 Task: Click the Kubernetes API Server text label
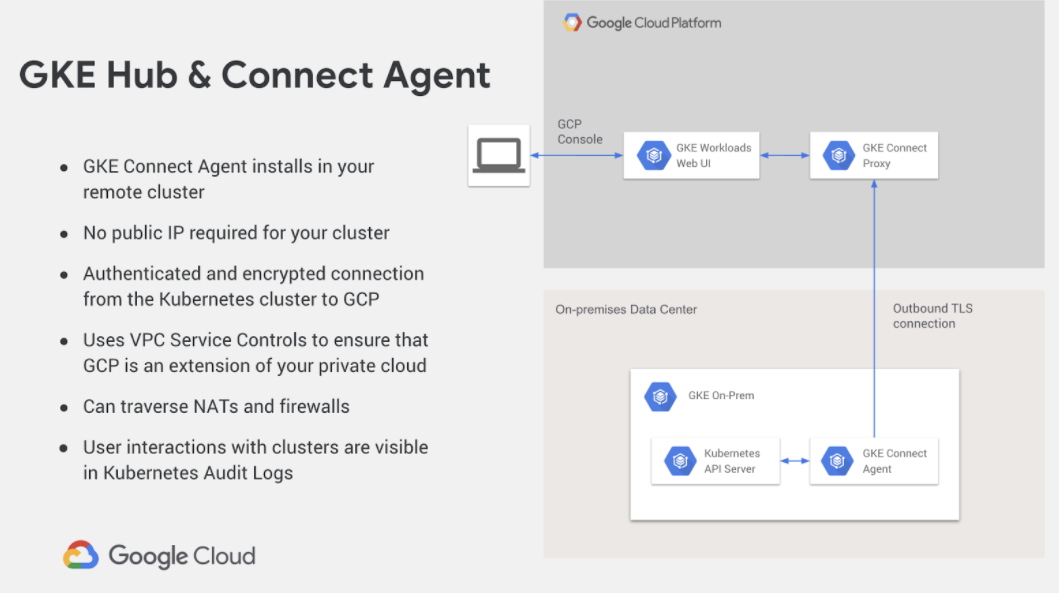tap(731, 461)
